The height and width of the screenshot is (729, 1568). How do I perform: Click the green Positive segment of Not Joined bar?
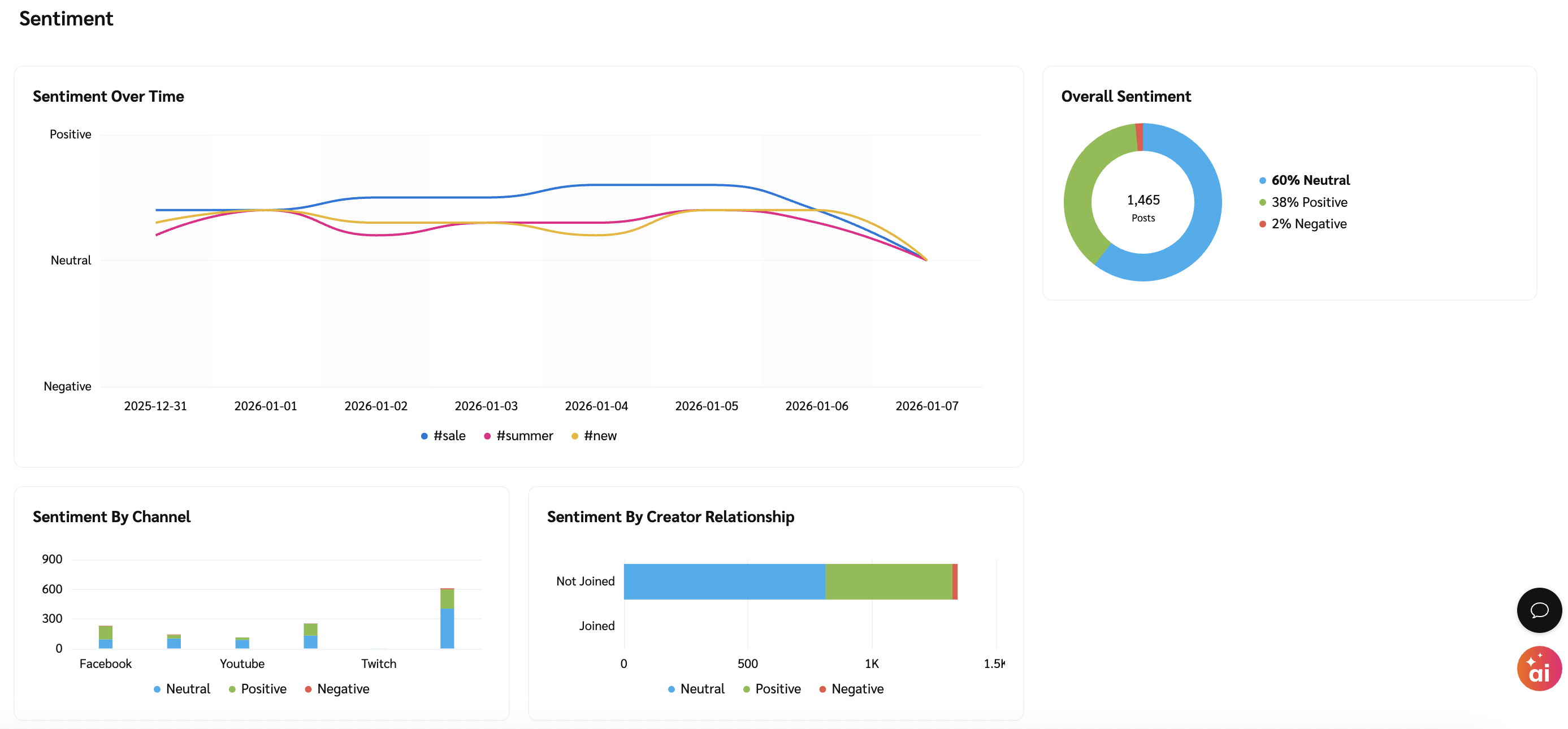point(888,581)
